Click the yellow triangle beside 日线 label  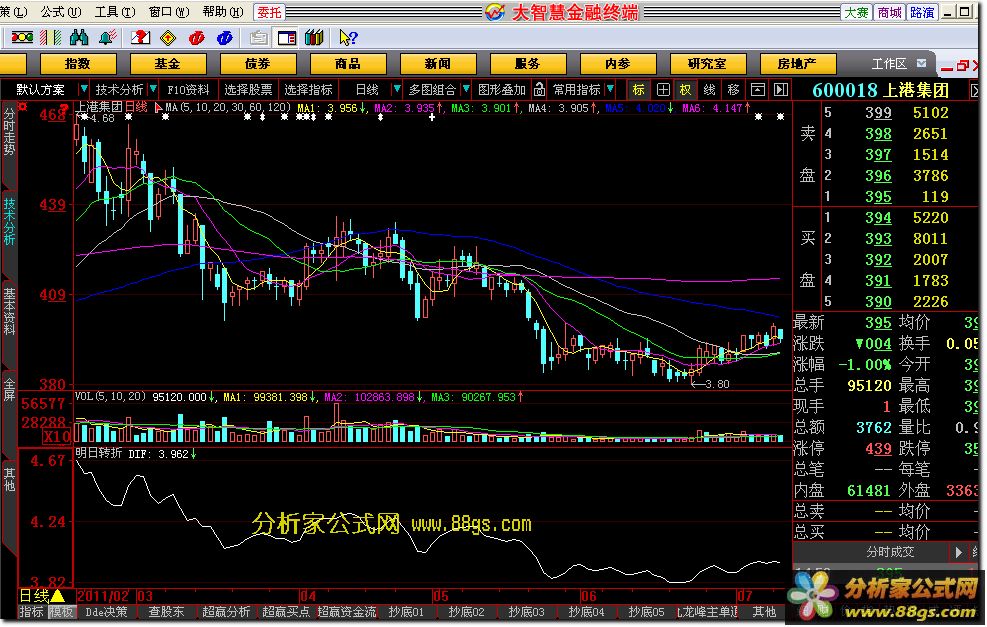(x=57, y=596)
